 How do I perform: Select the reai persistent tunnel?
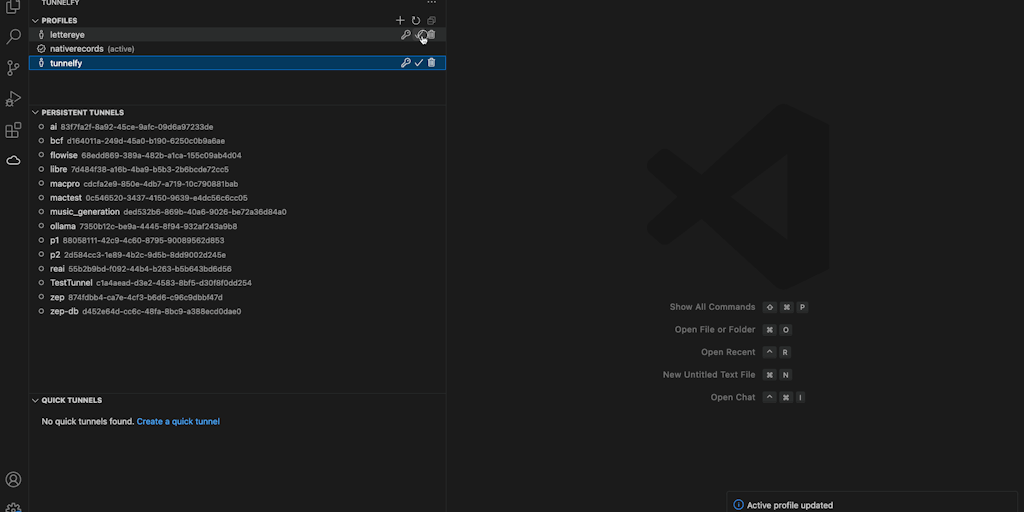click(x=238, y=268)
